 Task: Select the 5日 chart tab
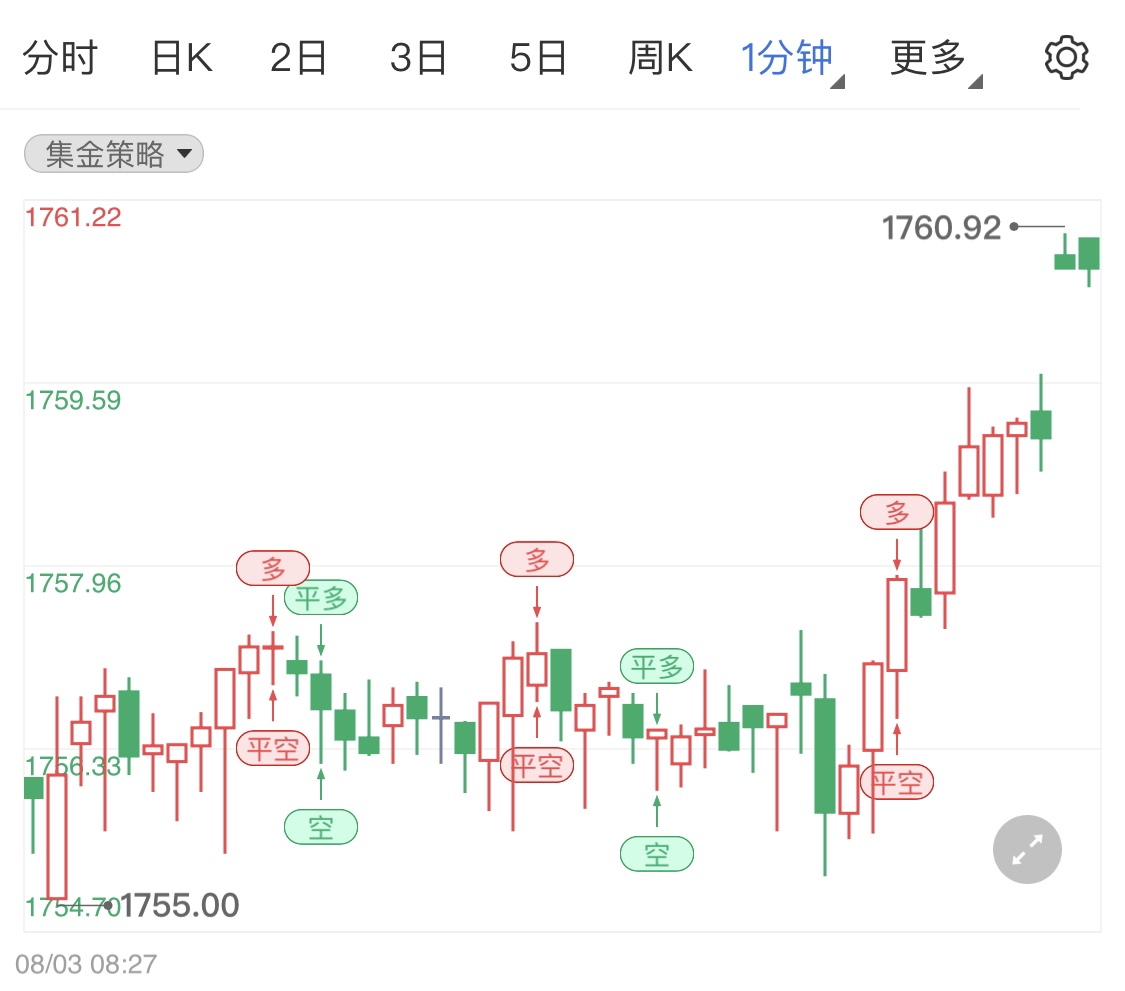[x=538, y=58]
